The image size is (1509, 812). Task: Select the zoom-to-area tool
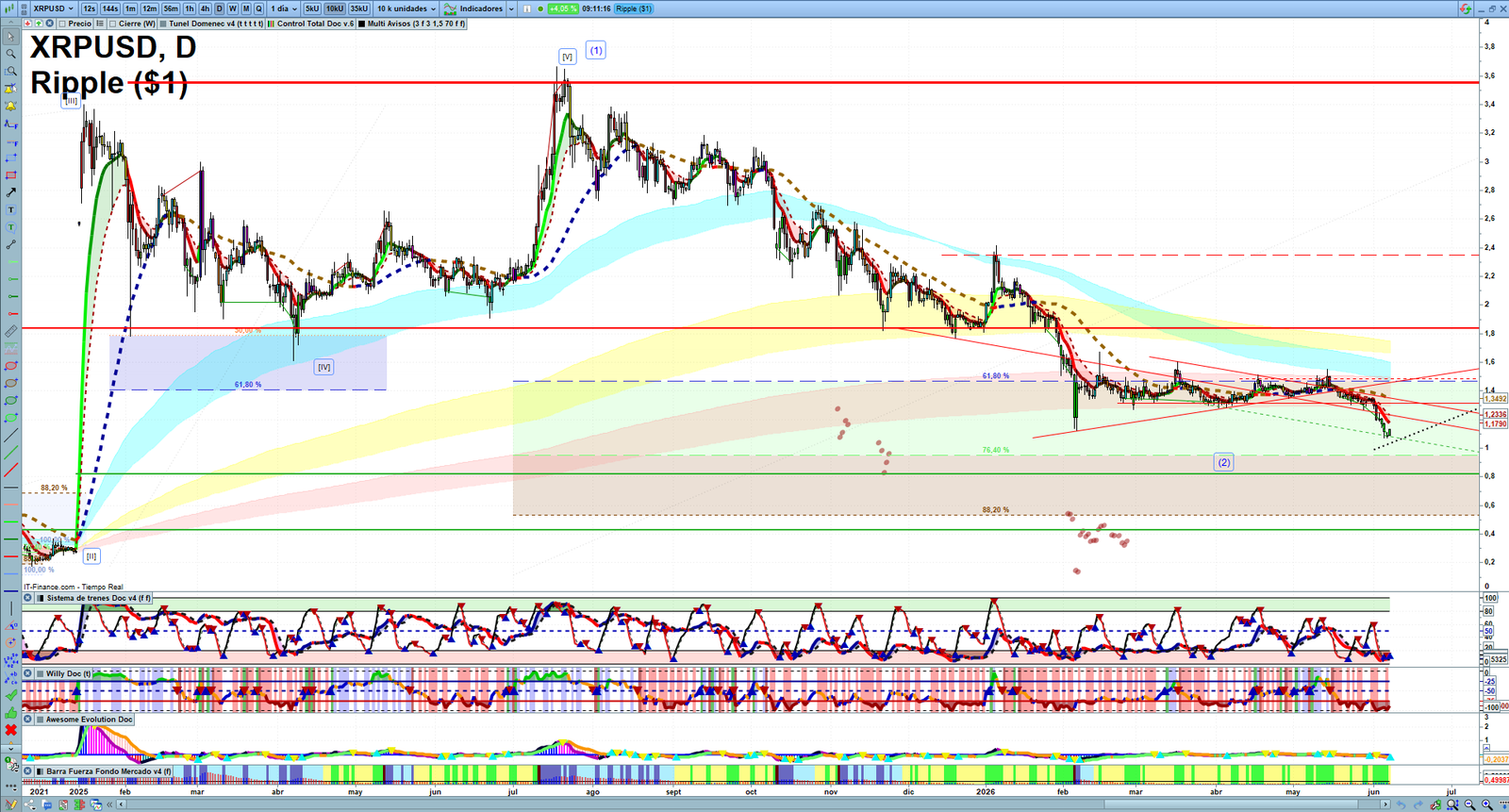tap(10, 72)
